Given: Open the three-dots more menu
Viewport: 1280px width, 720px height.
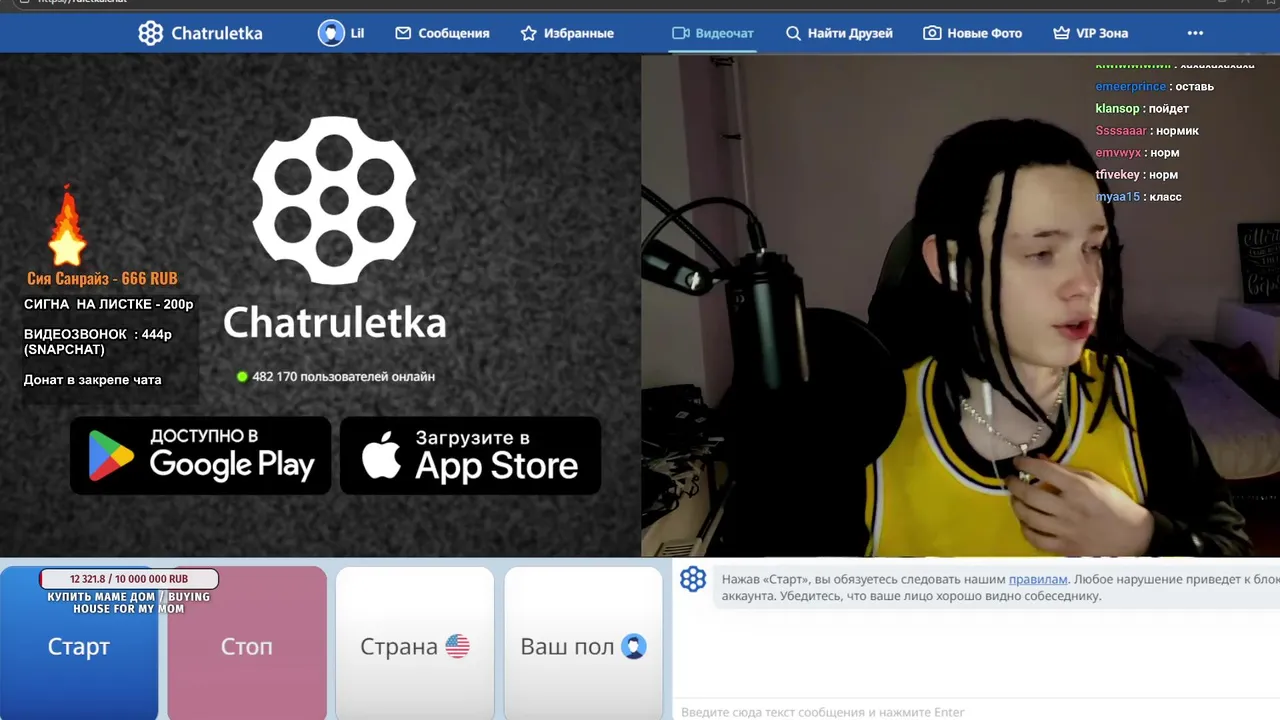Looking at the screenshot, I should click(1195, 33).
